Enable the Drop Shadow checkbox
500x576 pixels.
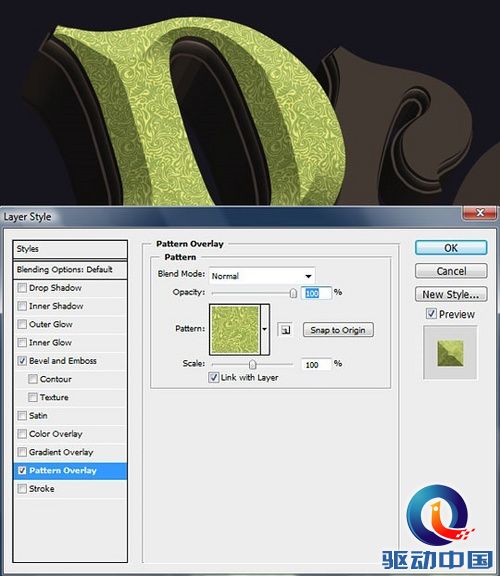click(22, 288)
